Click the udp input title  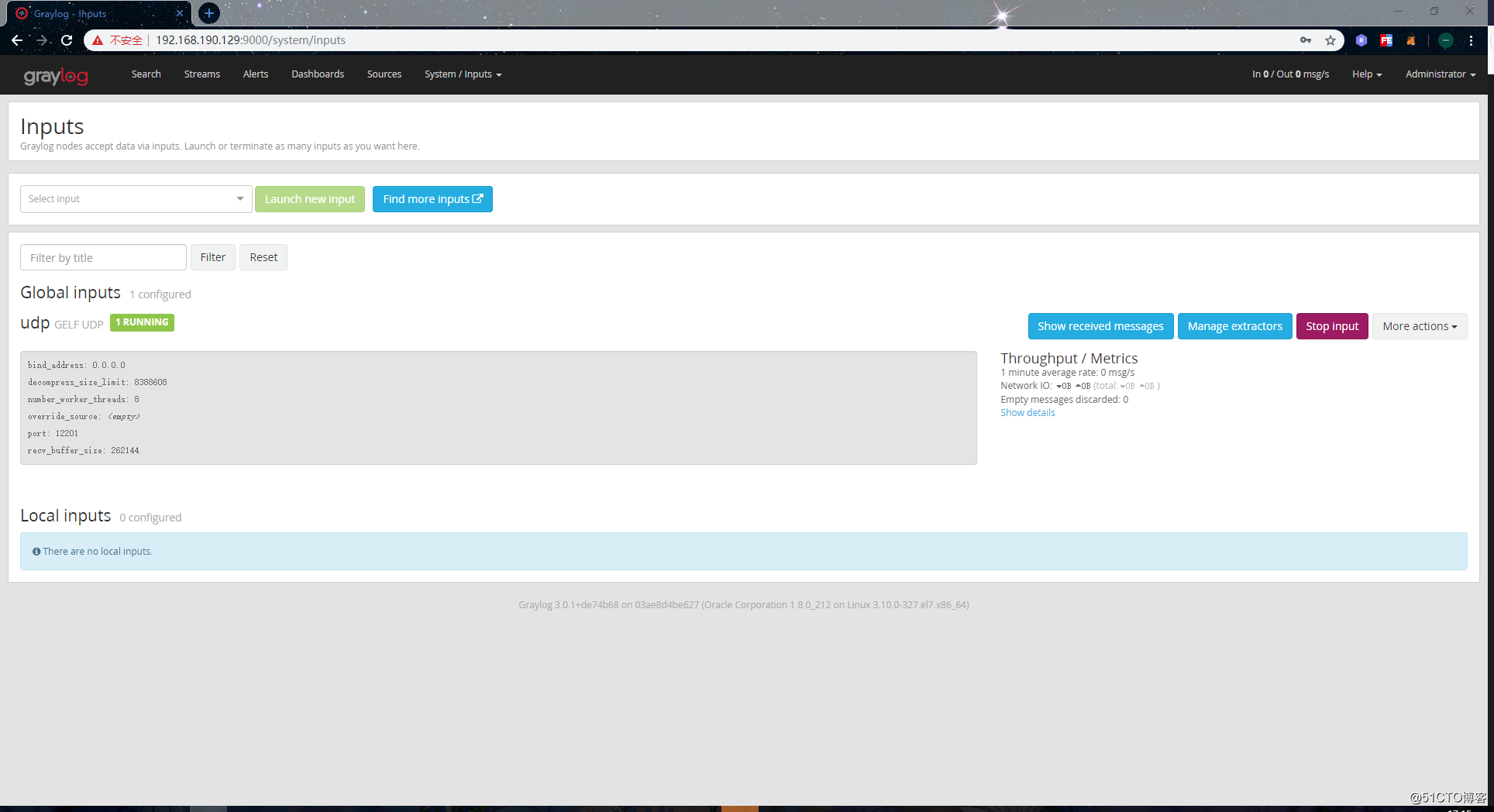(35, 322)
